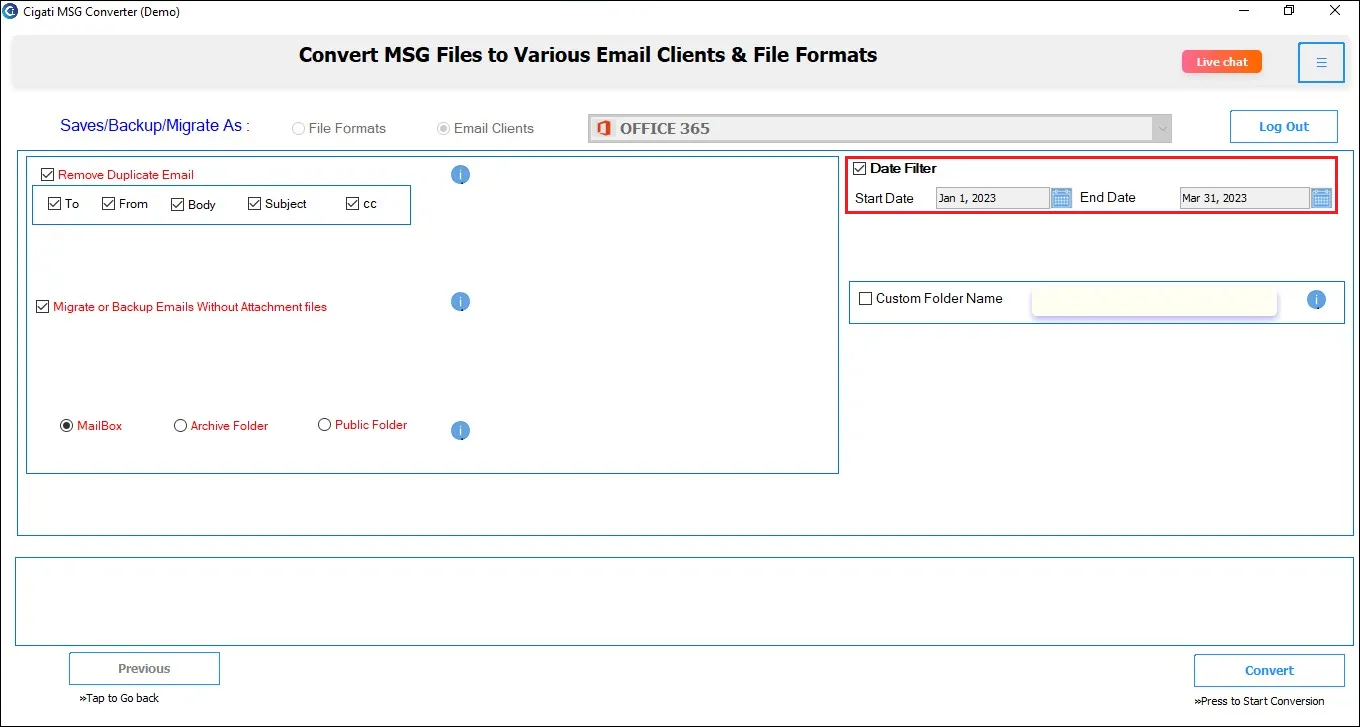Click the Live chat button
Image resolution: width=1360 pixels, height=727 pixels.
[x=1222, y=62]
